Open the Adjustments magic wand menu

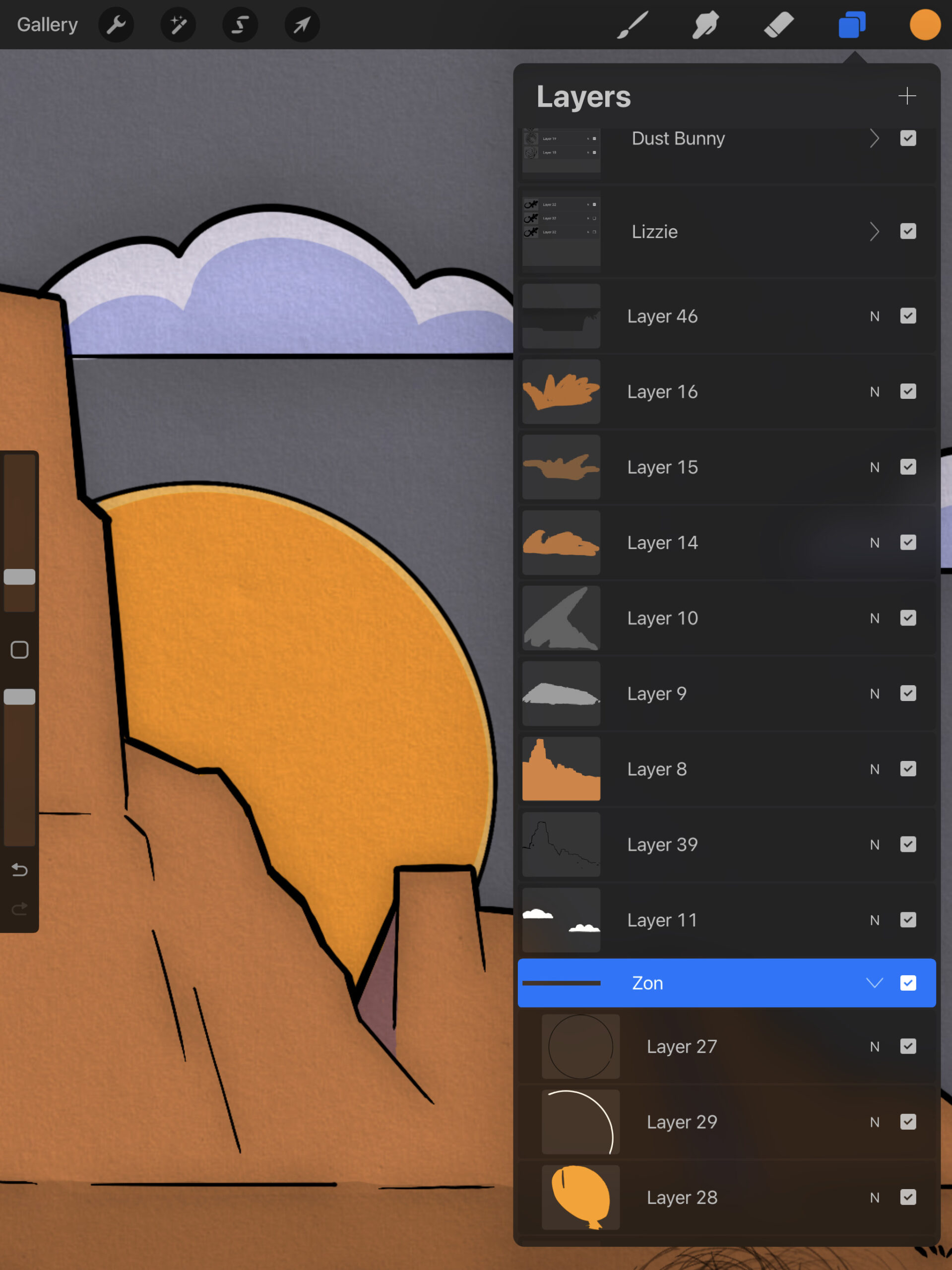tap(178, 25)
